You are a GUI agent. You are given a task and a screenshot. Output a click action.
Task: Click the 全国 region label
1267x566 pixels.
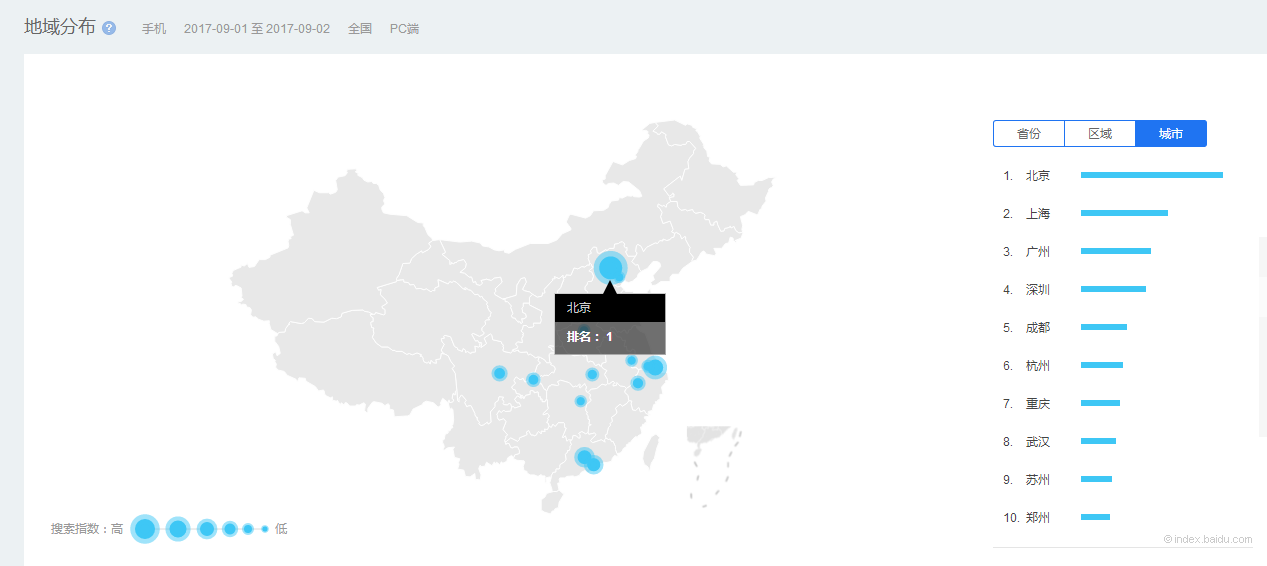(x=360, y=29)
